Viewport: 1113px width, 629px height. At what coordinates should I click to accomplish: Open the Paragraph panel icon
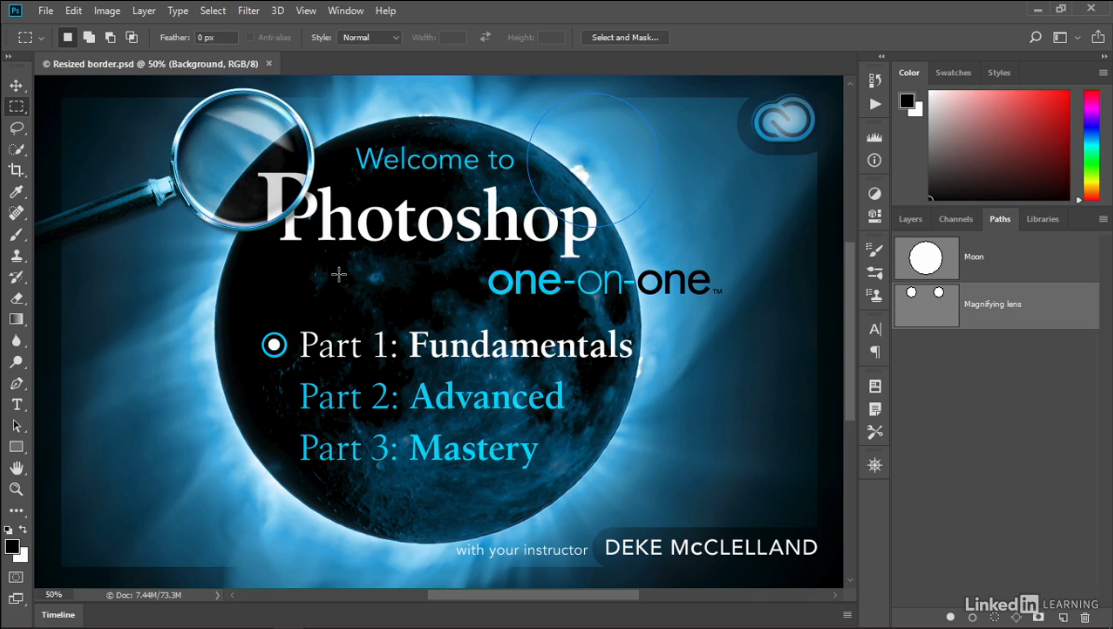click(x=874, y=352)
